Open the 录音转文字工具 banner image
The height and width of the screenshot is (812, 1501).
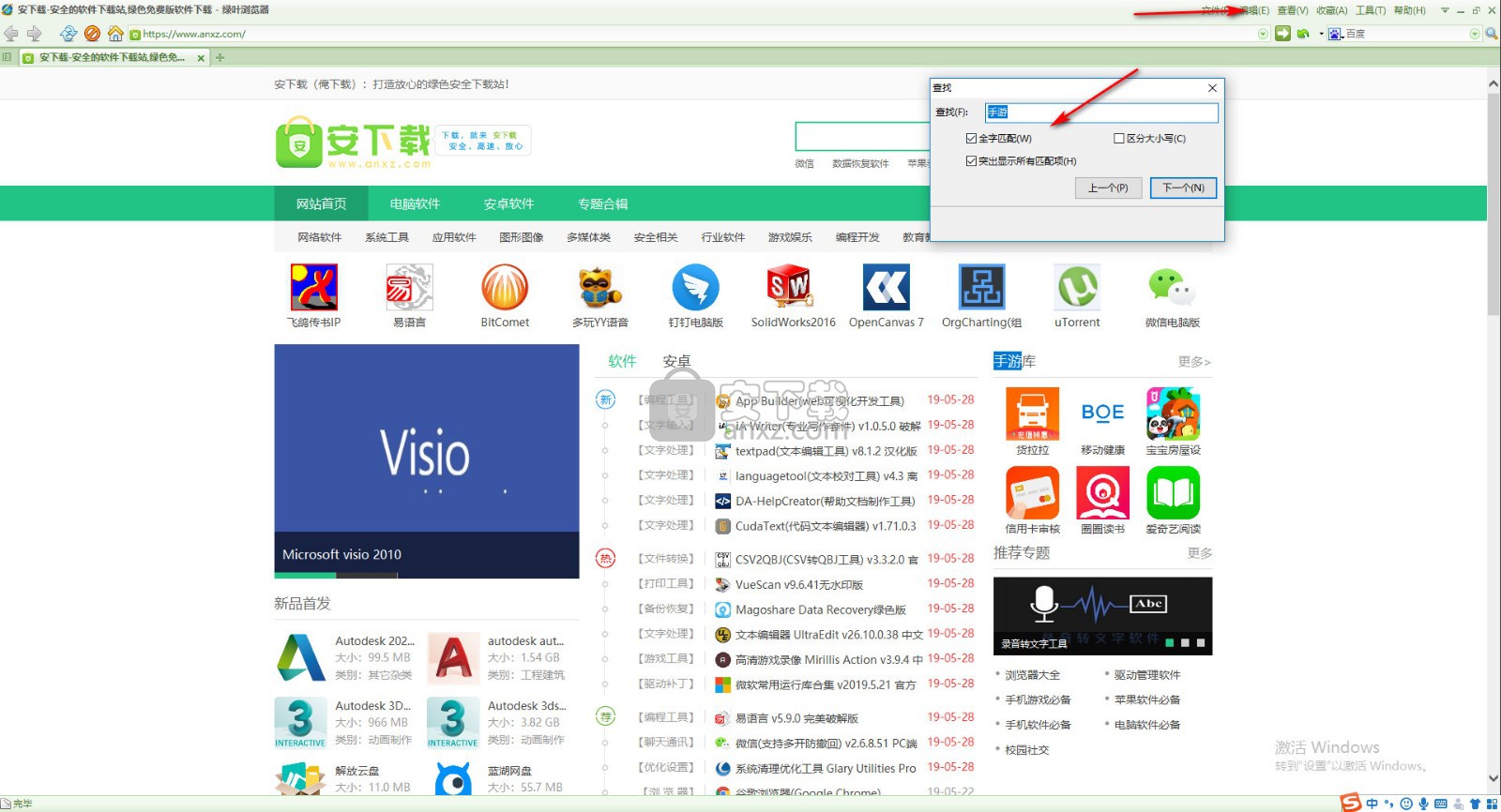pyautogui.click(x=1102, y=615)
